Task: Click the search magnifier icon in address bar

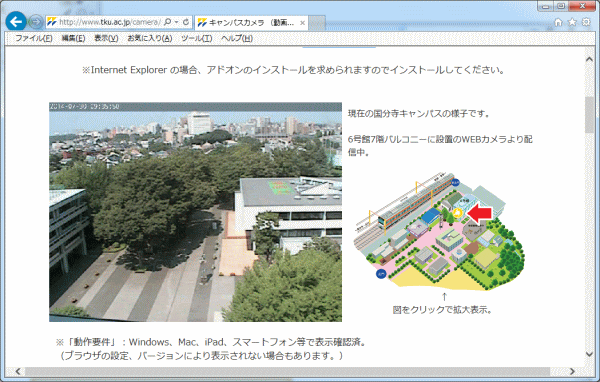Action: (167, 22)
